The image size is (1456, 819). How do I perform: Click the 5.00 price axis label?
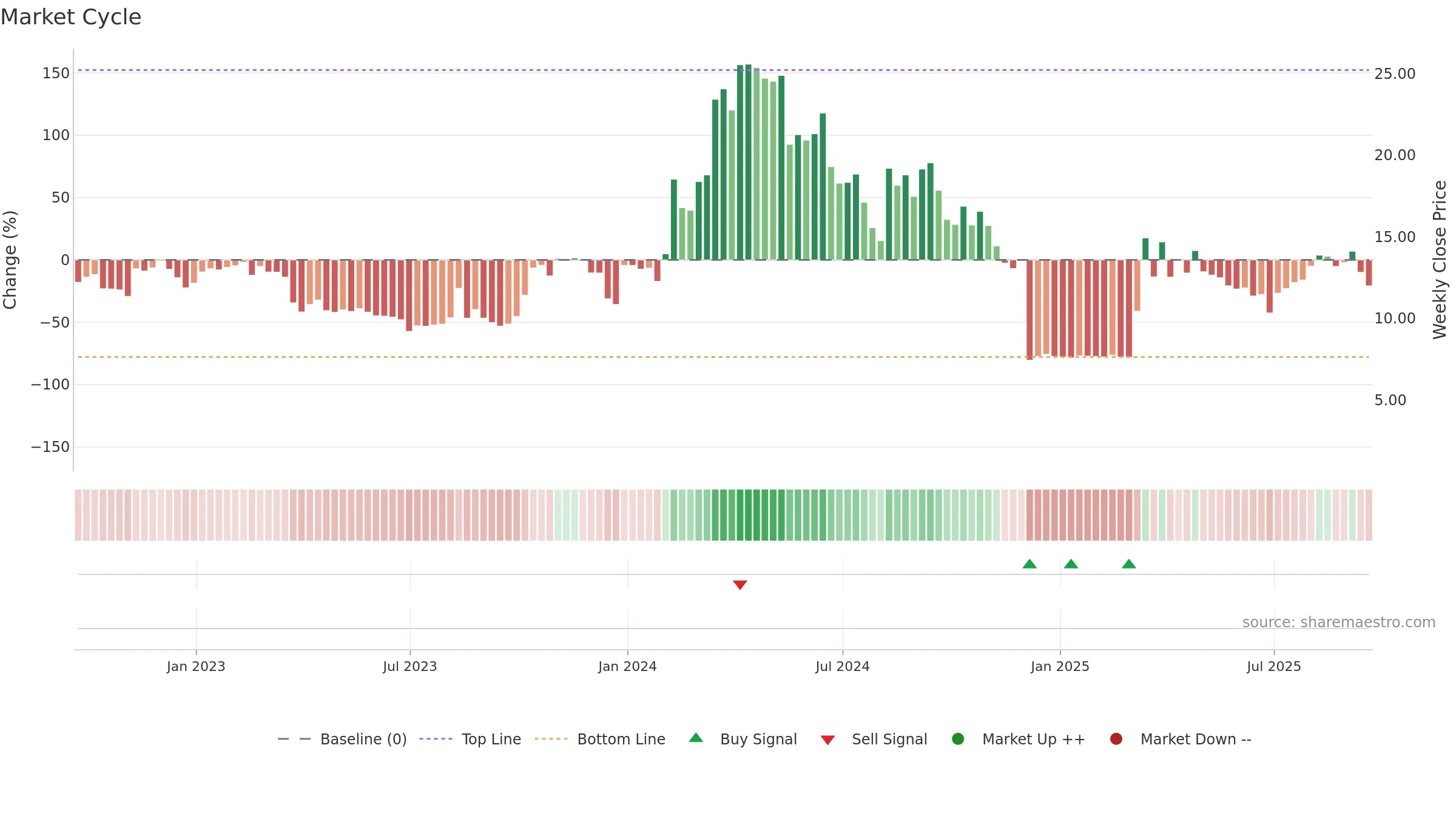tap(1390, 400)
